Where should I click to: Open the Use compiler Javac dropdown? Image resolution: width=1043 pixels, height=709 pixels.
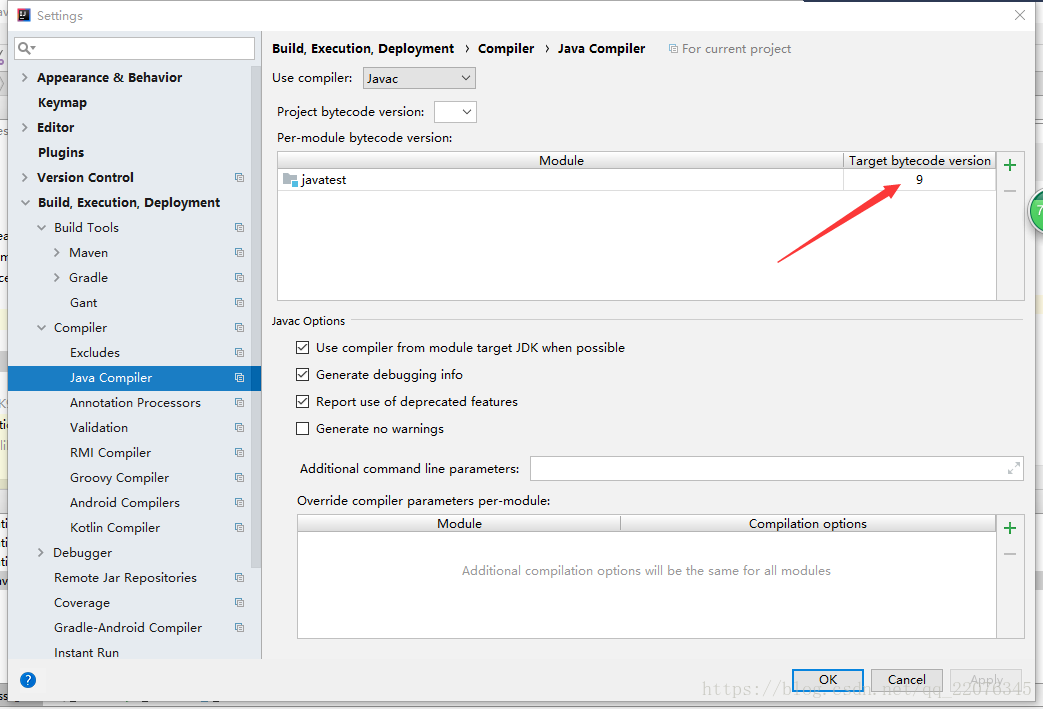pyautogui.click(x=419, y=78)
